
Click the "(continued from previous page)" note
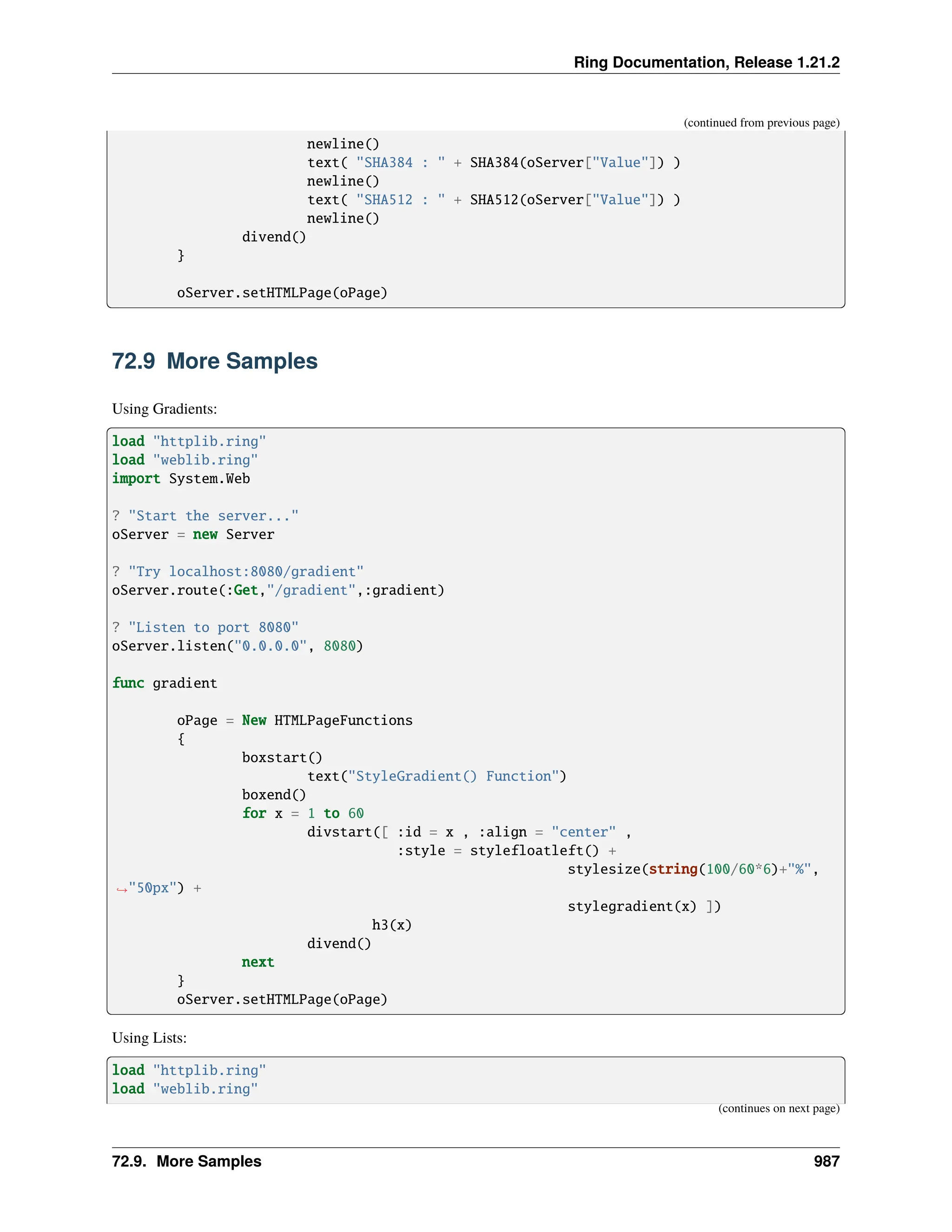pos(761,123)
